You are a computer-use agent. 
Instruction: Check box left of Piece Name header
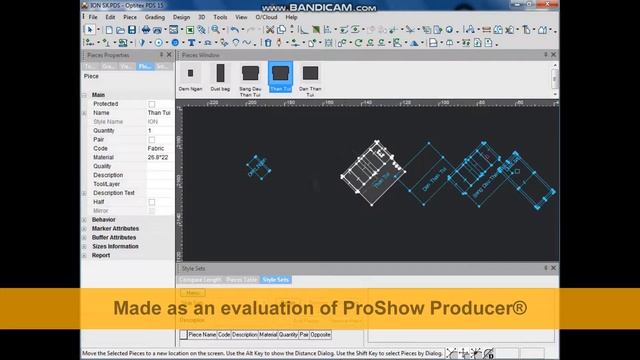pos(183,335)
